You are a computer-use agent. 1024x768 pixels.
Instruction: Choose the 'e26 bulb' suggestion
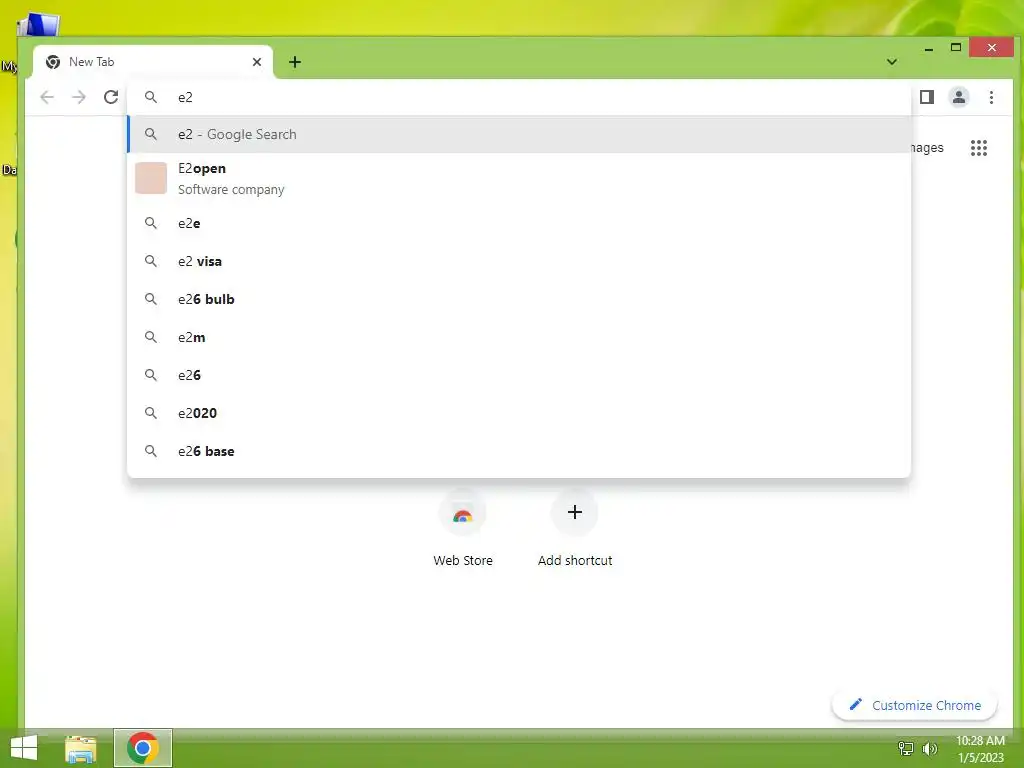point(519,299)
